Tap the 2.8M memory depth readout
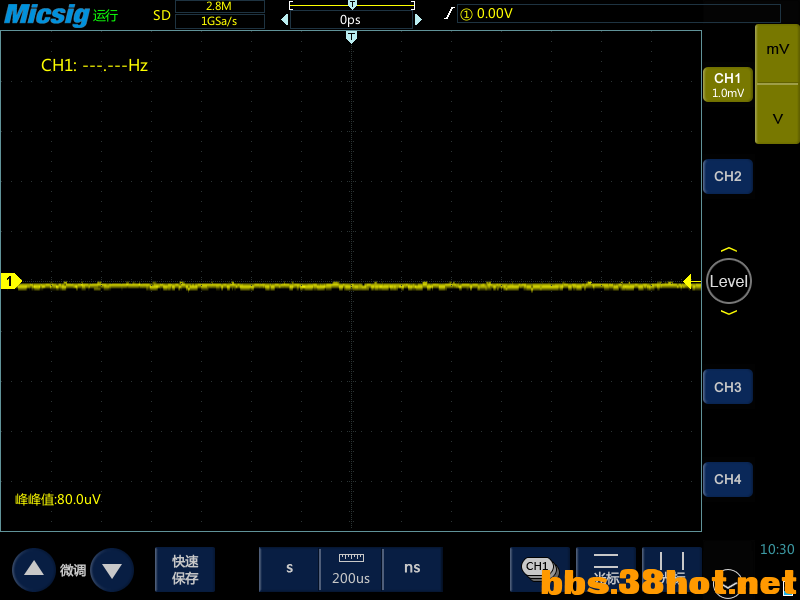Screen dimensions: 800x600 (x=219, y=6)
